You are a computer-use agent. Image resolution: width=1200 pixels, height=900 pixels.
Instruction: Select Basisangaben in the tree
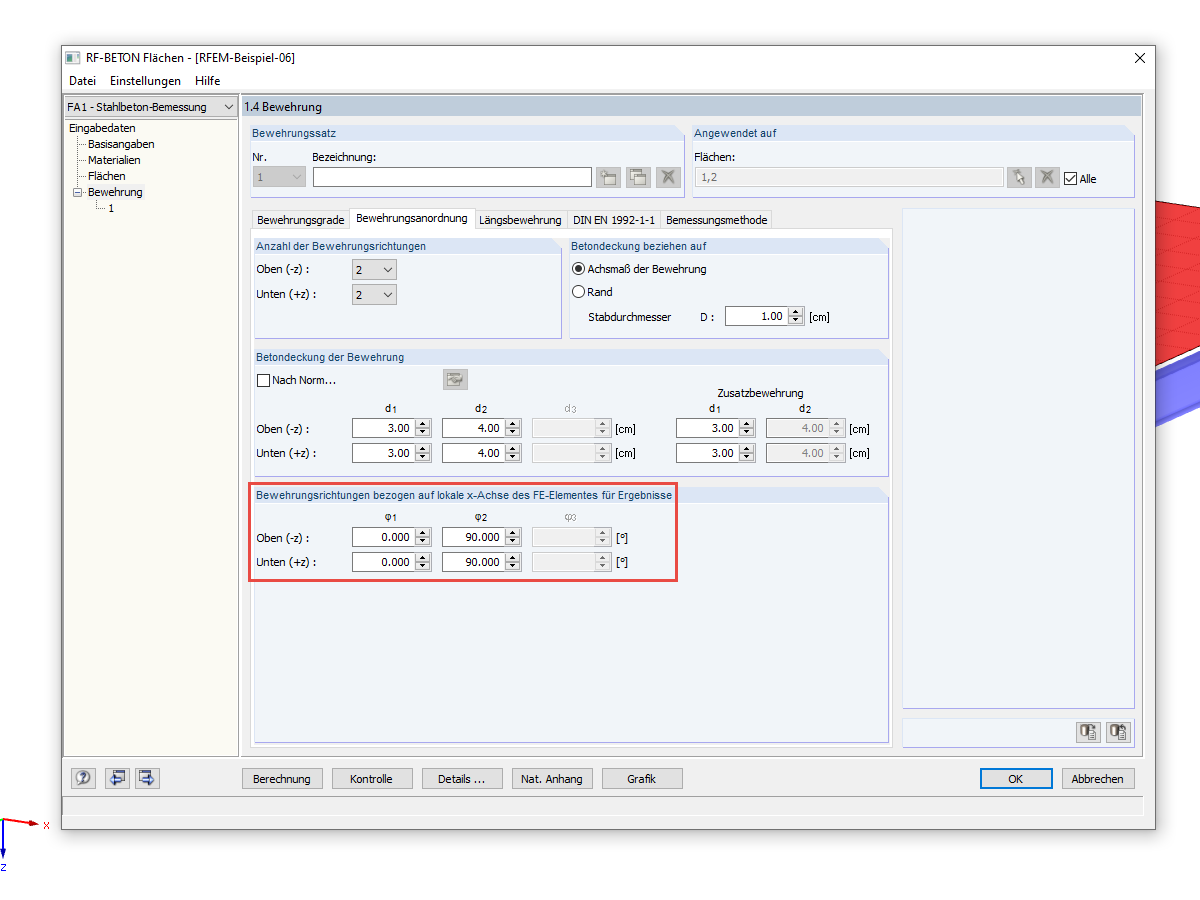tap(121, 144)
